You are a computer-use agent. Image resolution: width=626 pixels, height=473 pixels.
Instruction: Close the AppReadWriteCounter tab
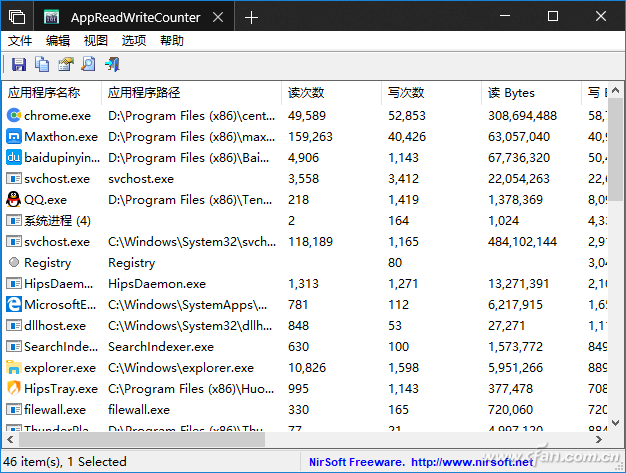pyautogui.click(x=218, y=17)
